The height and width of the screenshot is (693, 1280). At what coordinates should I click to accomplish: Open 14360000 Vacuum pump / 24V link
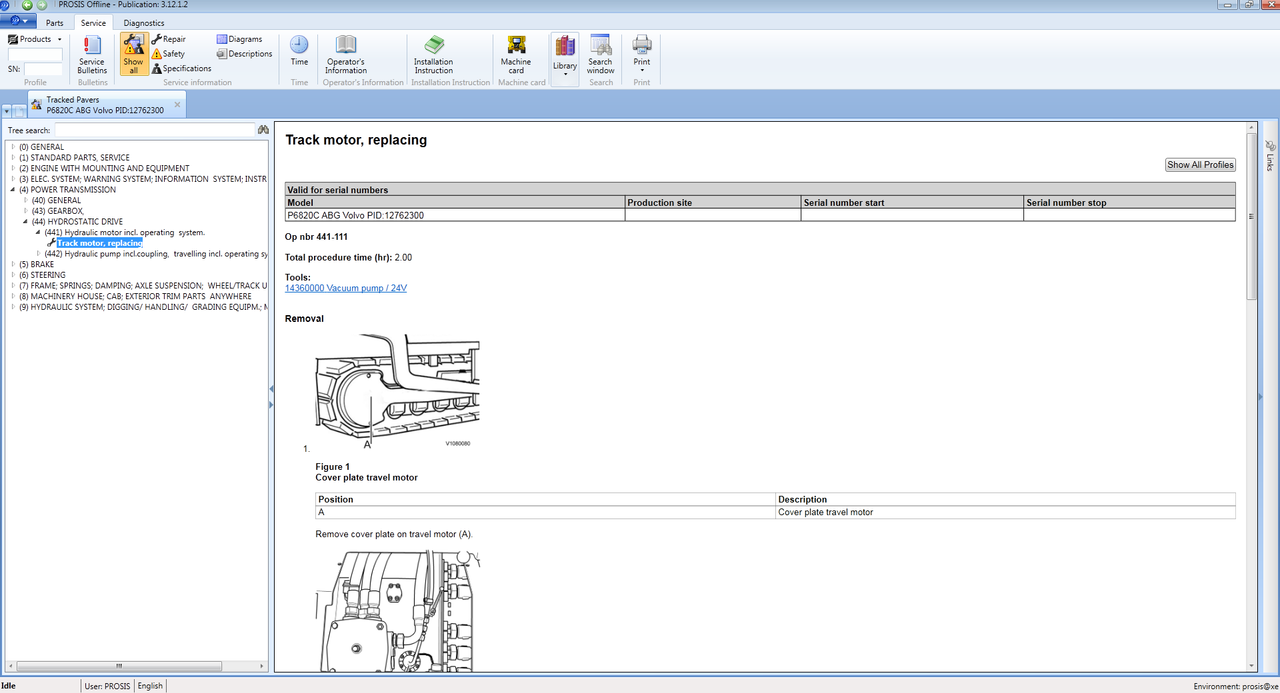[x=346, y=288]
